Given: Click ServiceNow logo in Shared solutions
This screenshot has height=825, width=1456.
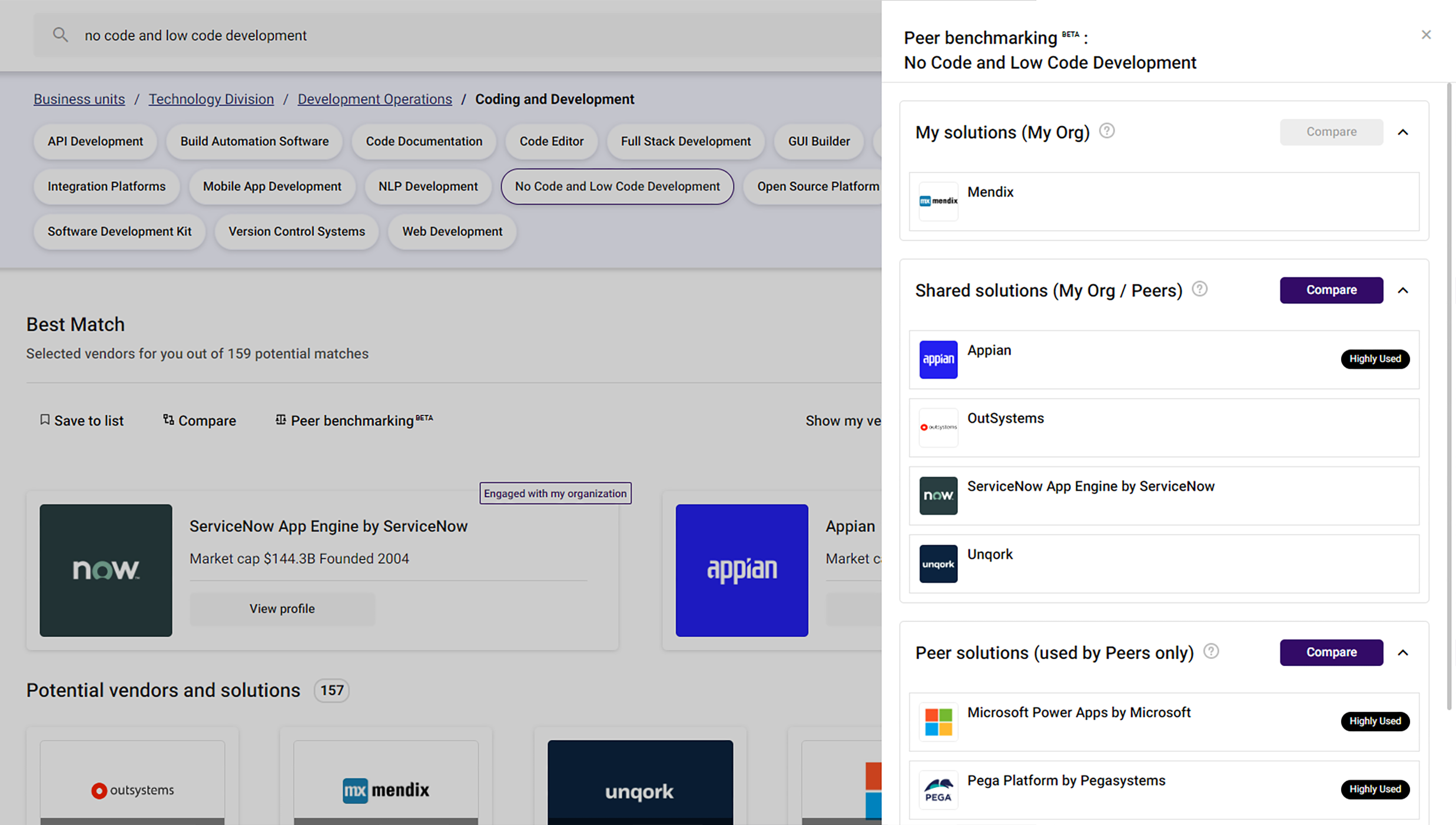Looking at the screenshot, I should tap(938, 496).
